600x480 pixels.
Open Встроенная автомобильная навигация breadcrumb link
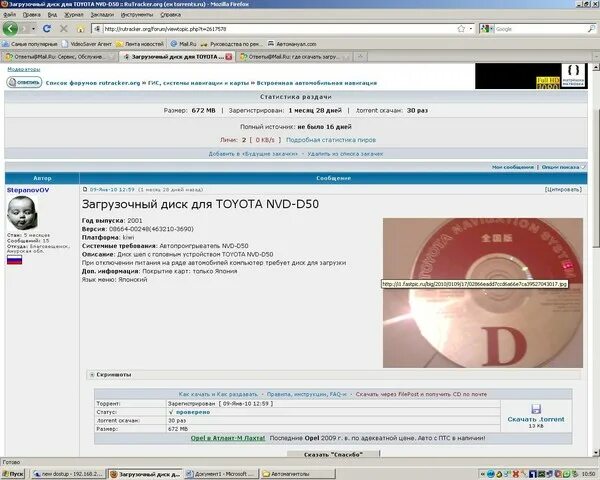click(x=316, y=83)
